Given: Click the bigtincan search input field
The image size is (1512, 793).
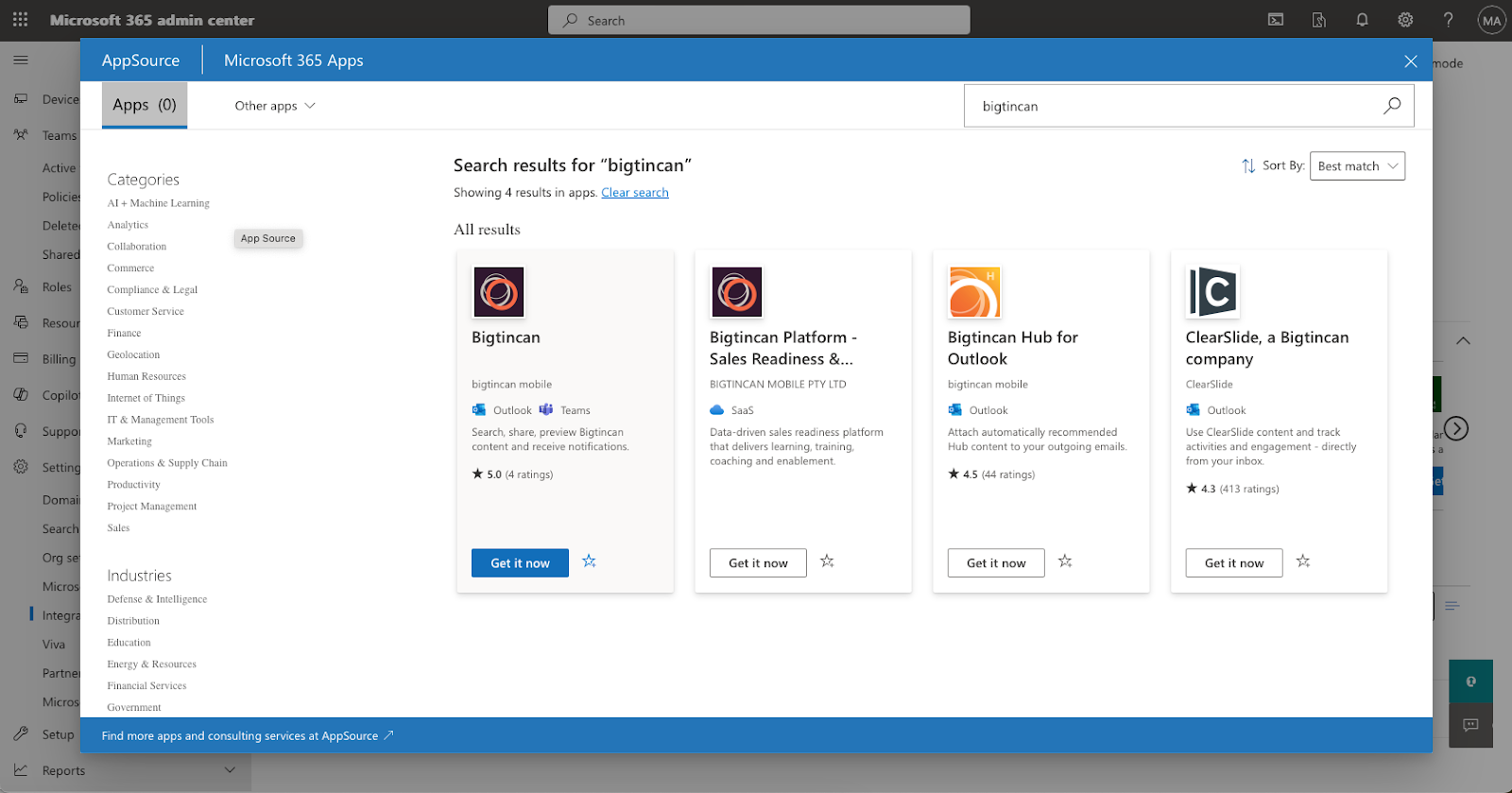Looking at the screenshot, I should (x=1172, y=106).
